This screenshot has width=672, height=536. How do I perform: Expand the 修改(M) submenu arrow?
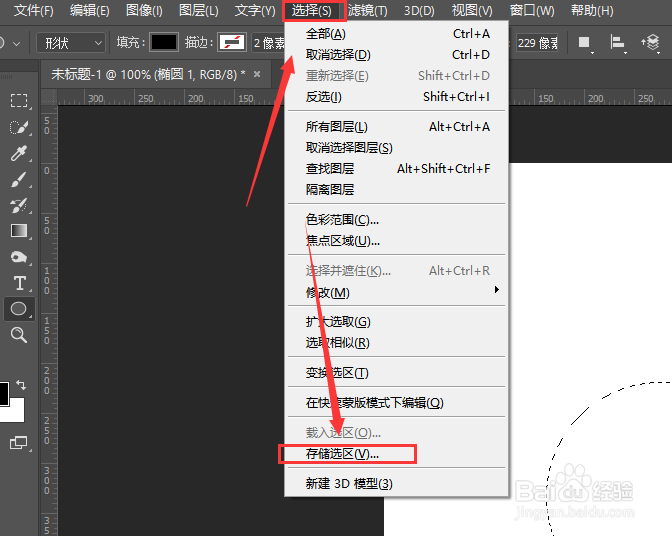point(496,290)
